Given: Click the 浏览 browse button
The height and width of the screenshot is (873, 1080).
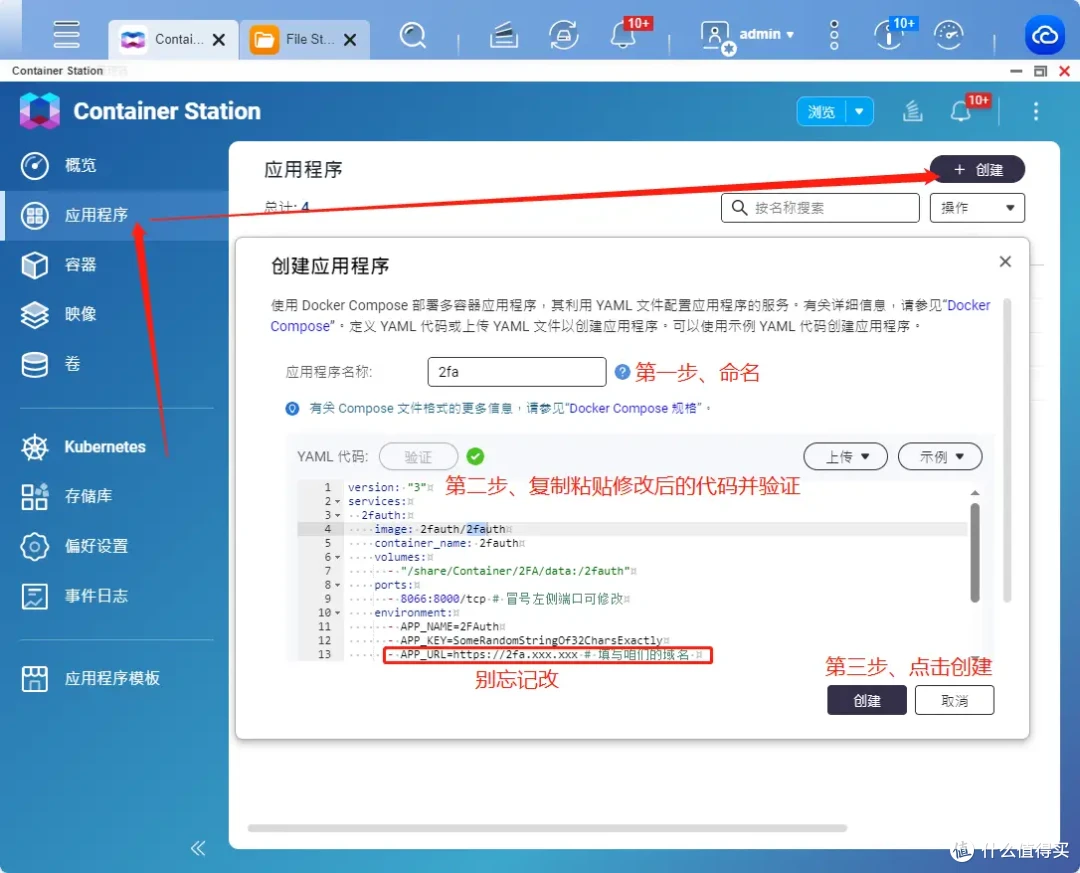Looking at the screenshot, I should coord(821,112).
